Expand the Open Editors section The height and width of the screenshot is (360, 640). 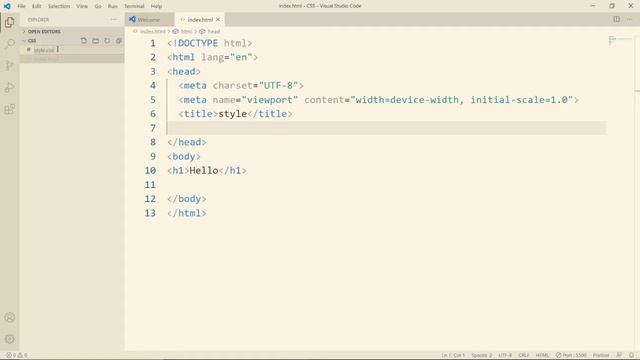[x=44, y=31]
